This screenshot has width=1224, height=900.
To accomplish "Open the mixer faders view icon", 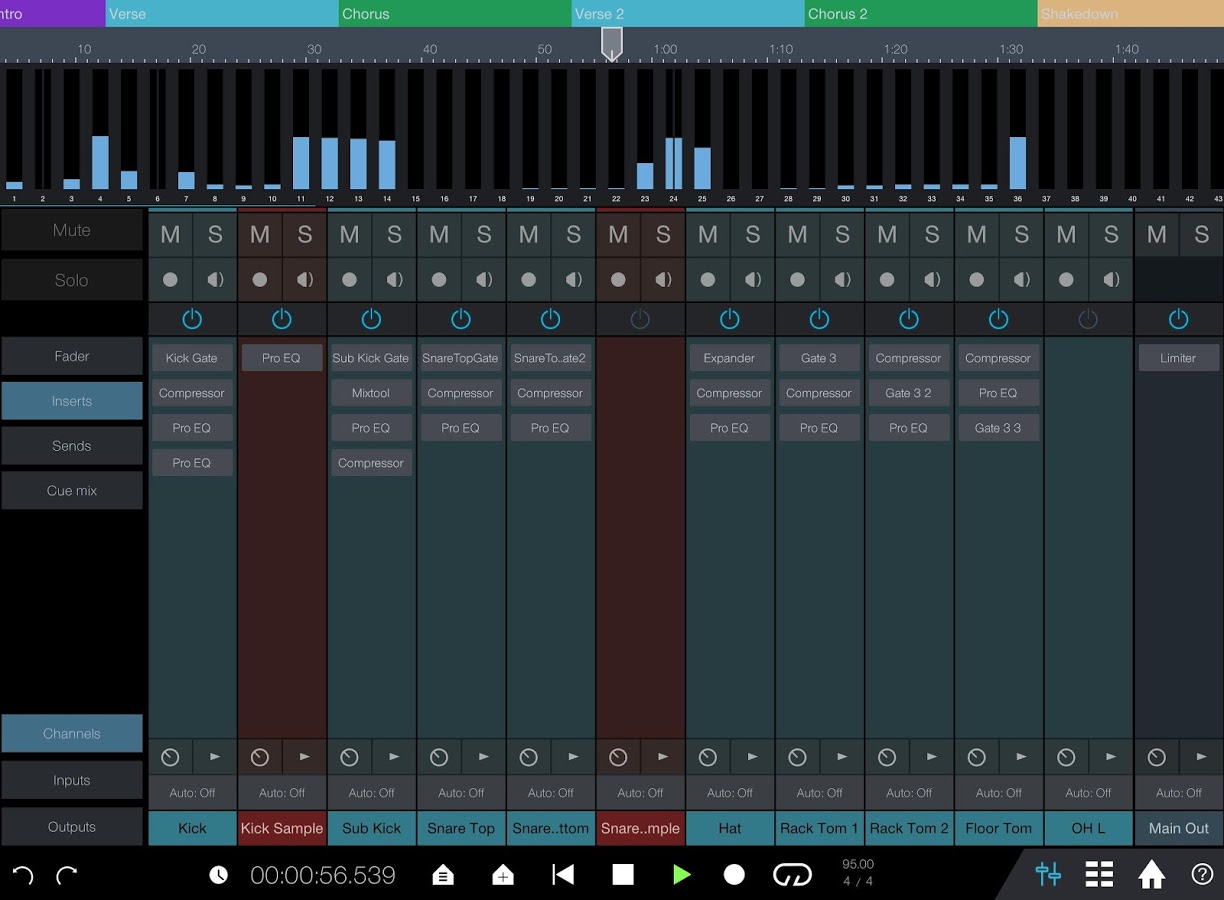I will (x=1048, y=874).
